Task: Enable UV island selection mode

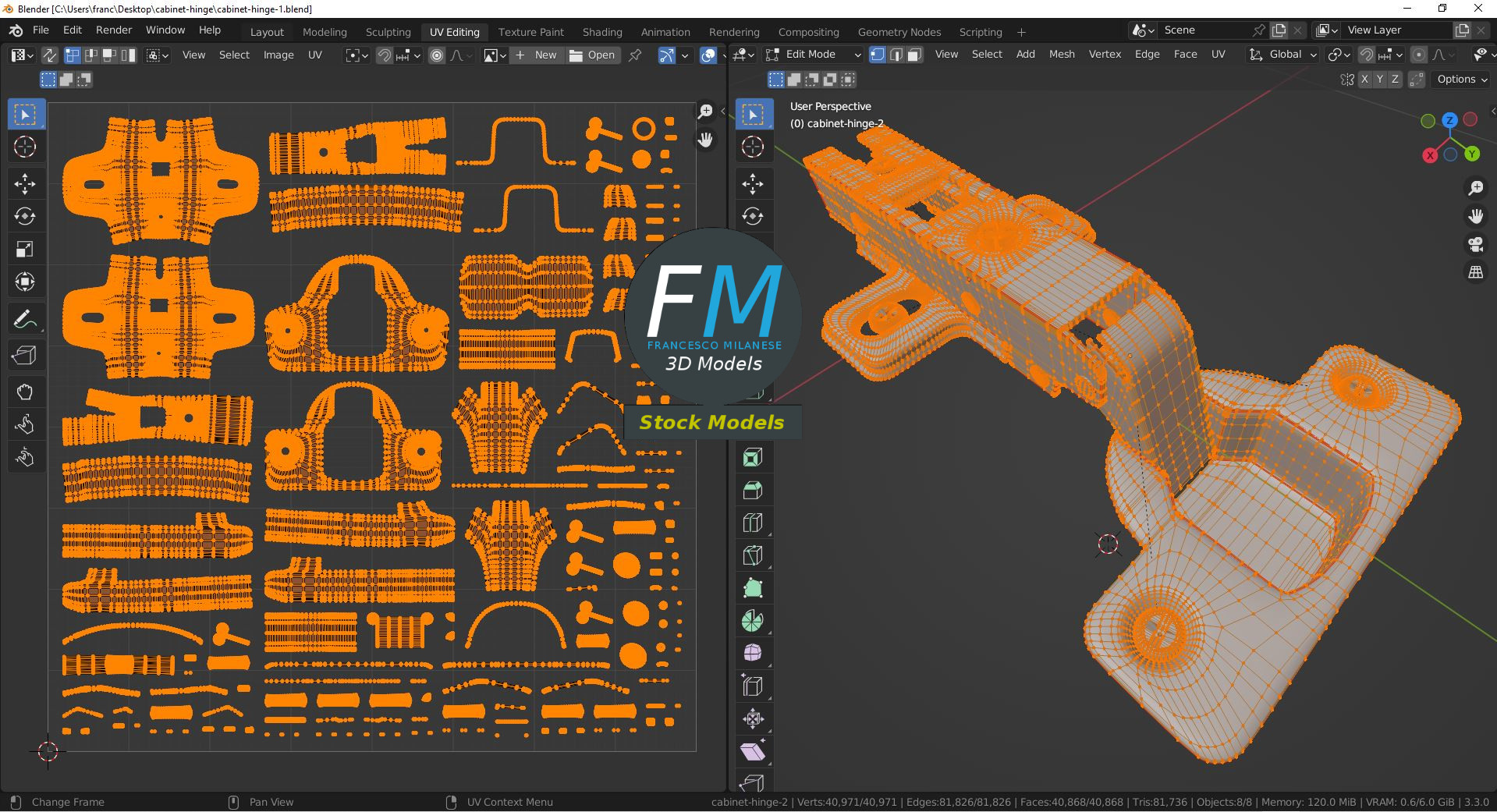Action: click(x=129, y=55)
